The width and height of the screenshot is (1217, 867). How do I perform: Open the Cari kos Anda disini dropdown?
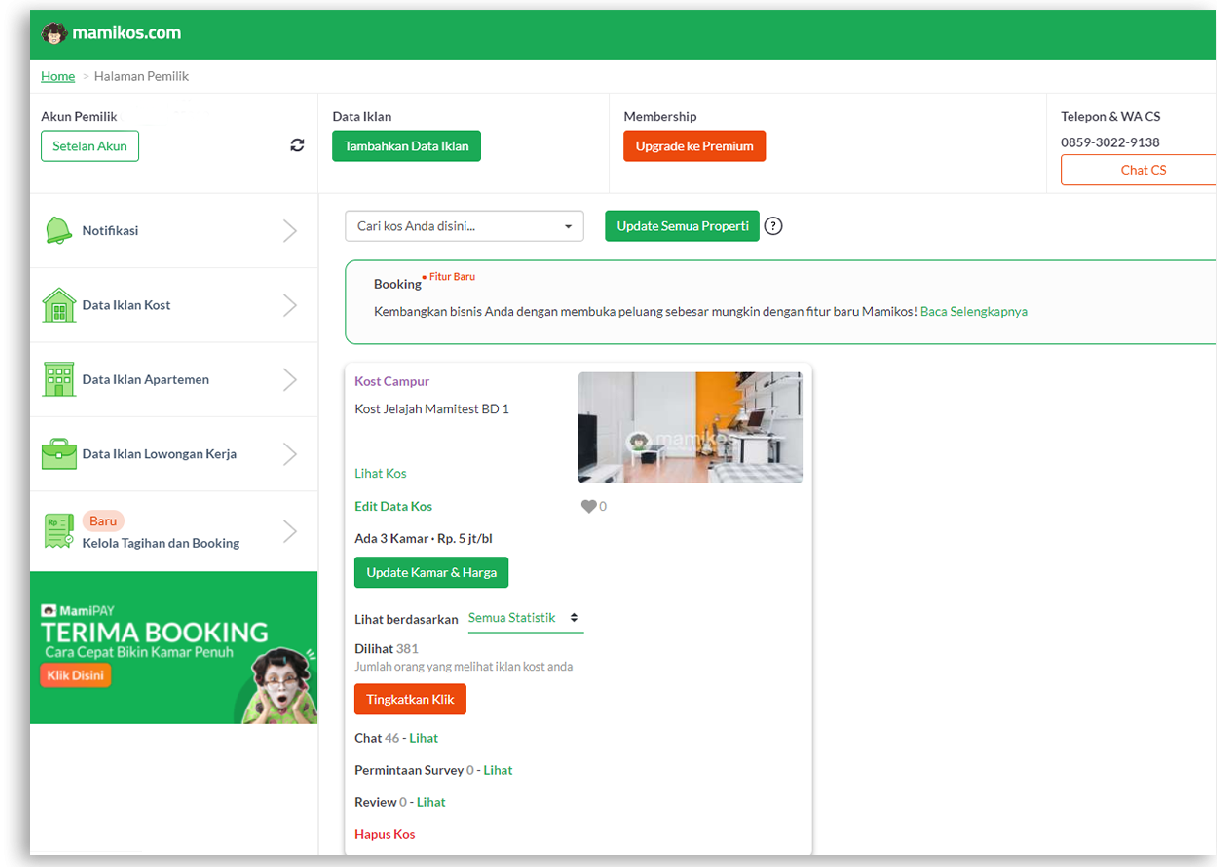464,226
